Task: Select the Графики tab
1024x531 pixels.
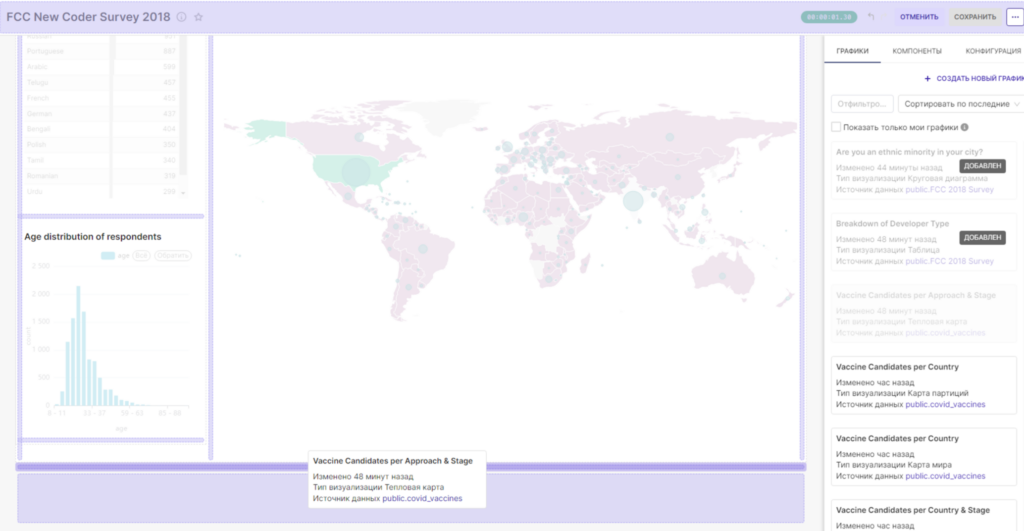Action: coord(852,51)
